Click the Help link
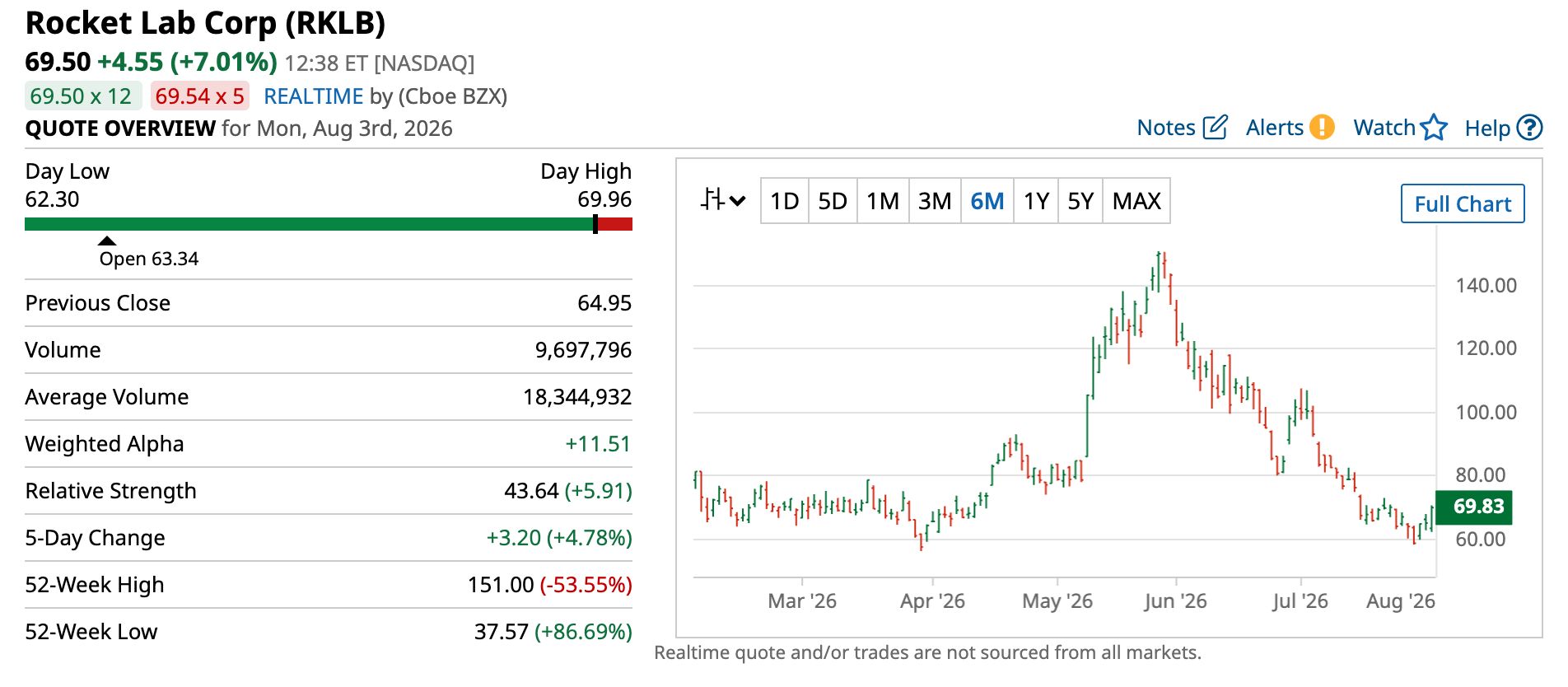The height and width of the screenshot is (687, 1568). click(x=1487, y=129)
